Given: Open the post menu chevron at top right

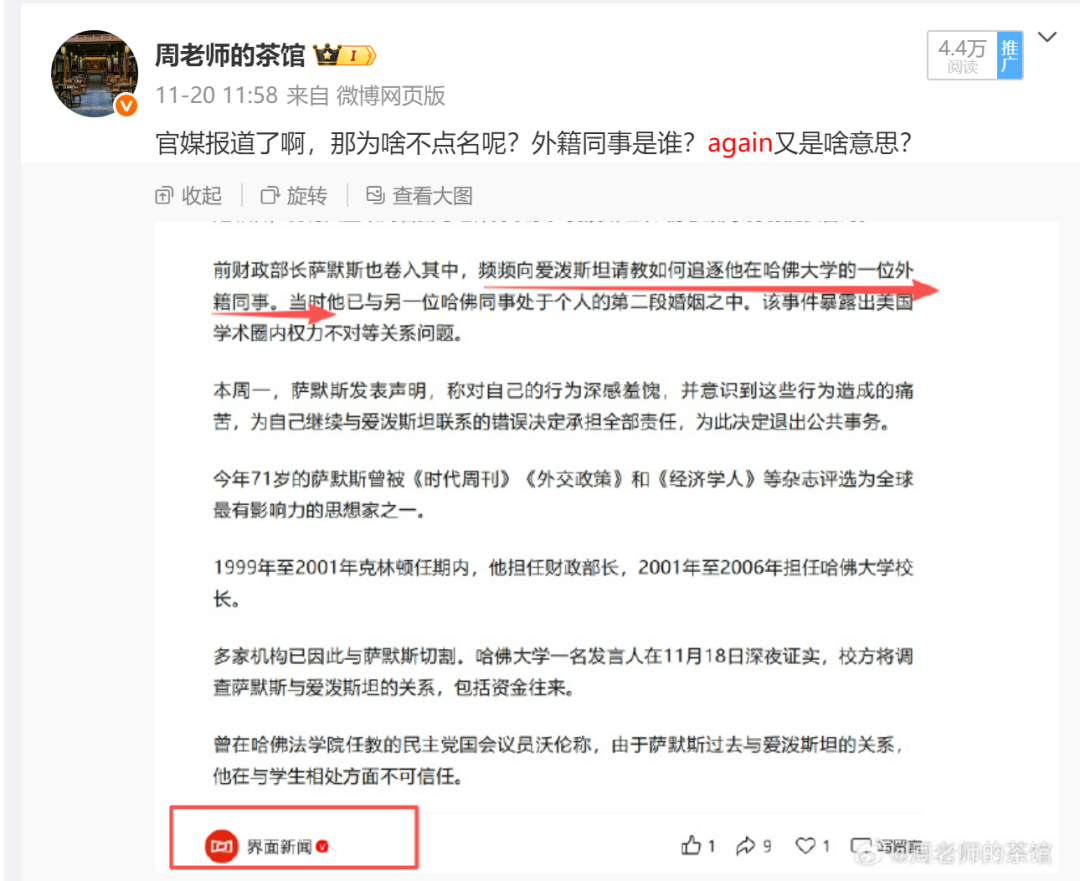Looking at the screenshot, I should (x=1047, y=37).
